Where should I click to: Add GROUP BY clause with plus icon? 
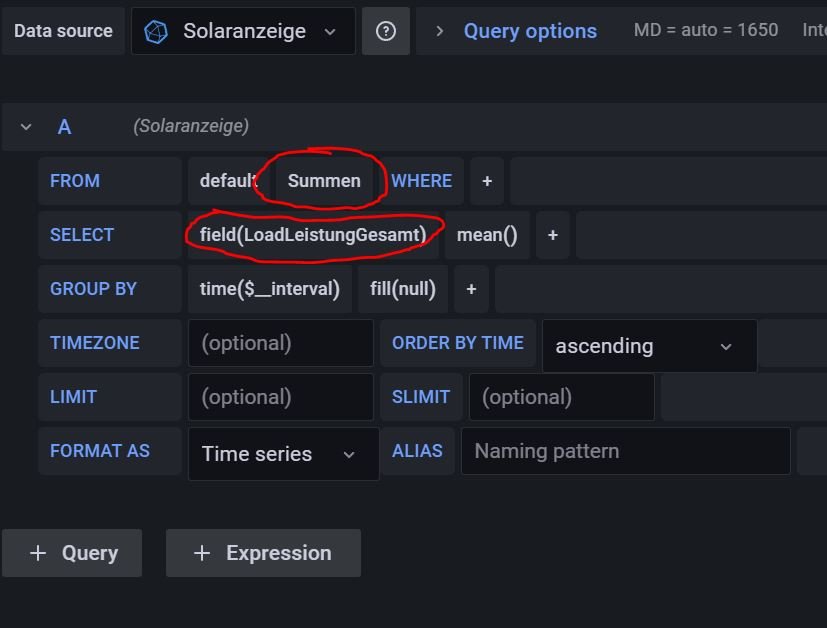click(x=471, y=289)
